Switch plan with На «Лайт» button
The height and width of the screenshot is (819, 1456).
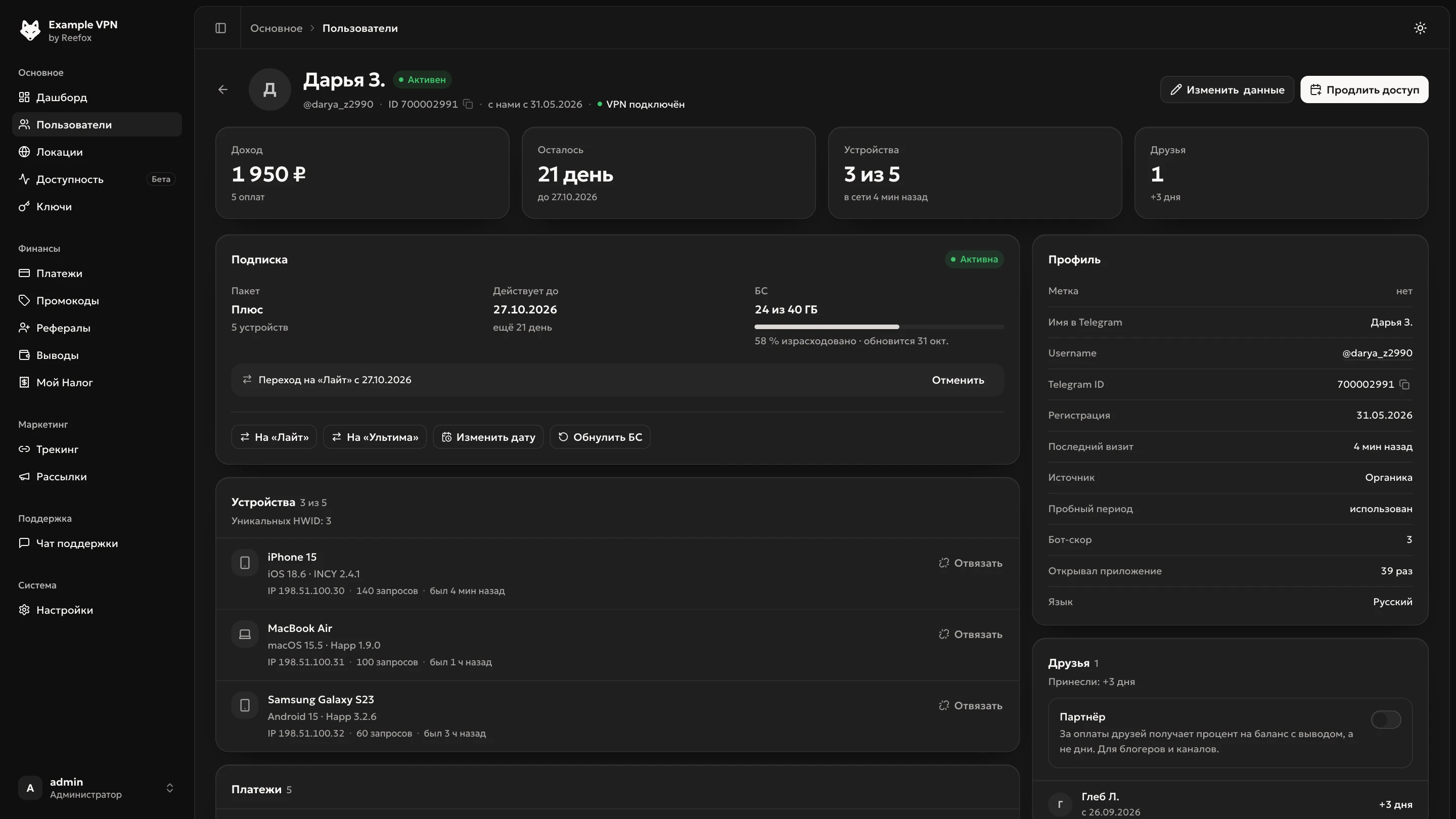274,437
